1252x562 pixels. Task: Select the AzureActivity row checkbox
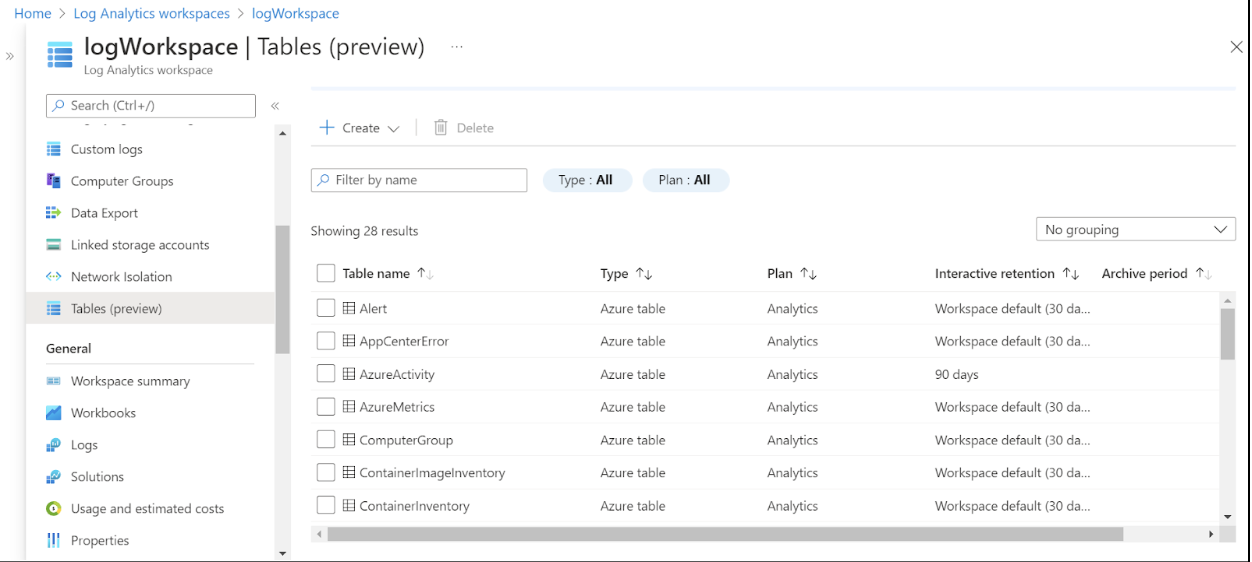pyautogui.click(x=325, y=374)
